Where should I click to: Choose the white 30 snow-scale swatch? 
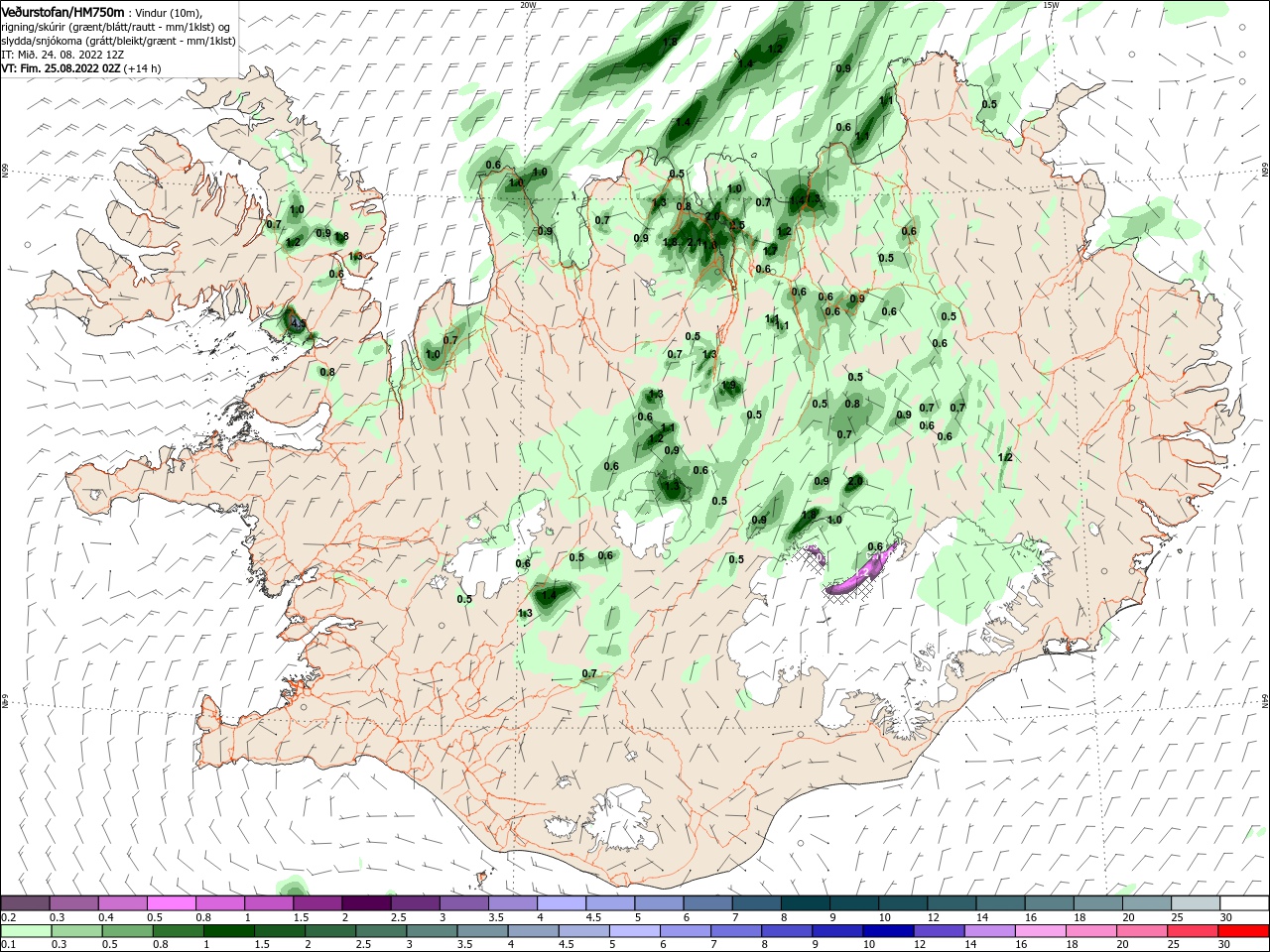tap(1244, 902)
